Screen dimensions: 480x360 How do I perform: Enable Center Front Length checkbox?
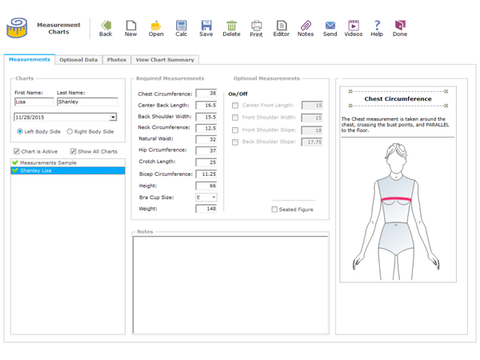tap(235, 105)
